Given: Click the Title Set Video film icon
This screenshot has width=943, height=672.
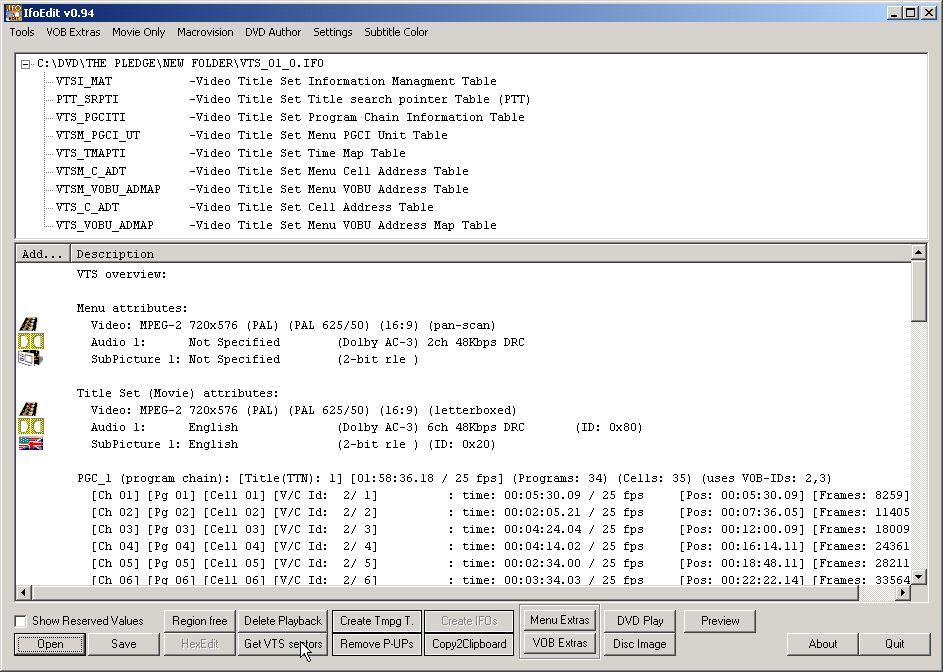Looking at the screenshot, I should tap(29, 410).
